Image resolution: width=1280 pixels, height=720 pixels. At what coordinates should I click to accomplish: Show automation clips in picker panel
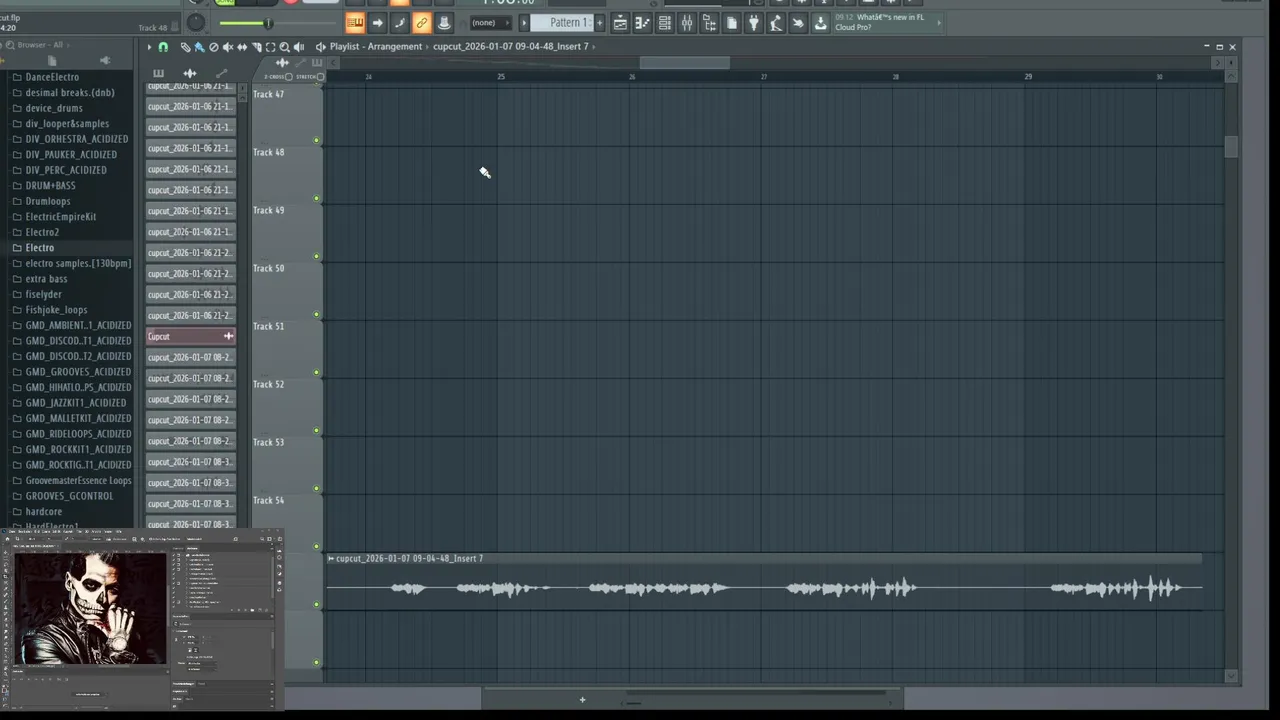click(x=221, y=73)
